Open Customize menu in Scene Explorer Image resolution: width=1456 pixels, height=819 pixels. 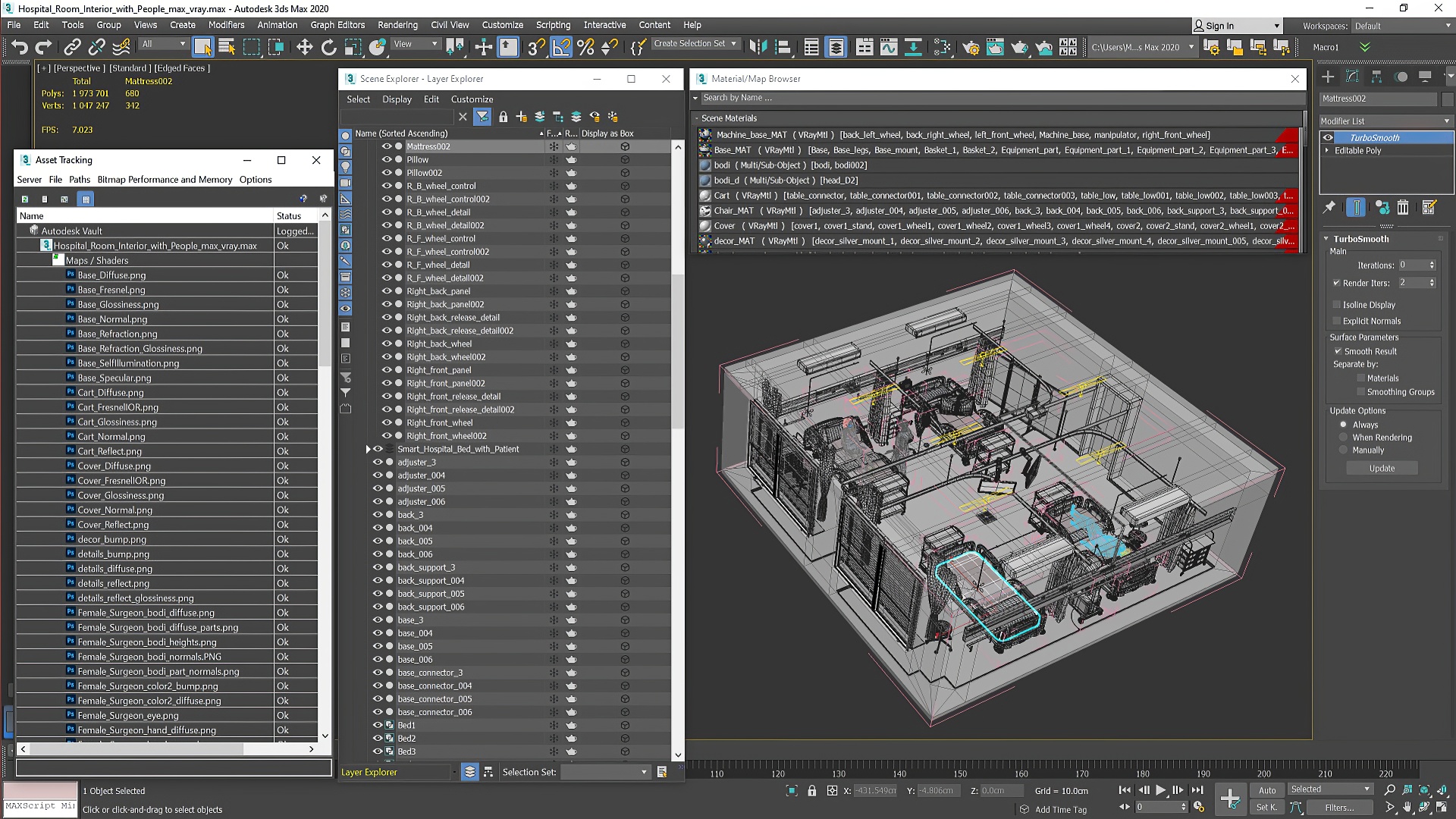click(x=472, y=99)
